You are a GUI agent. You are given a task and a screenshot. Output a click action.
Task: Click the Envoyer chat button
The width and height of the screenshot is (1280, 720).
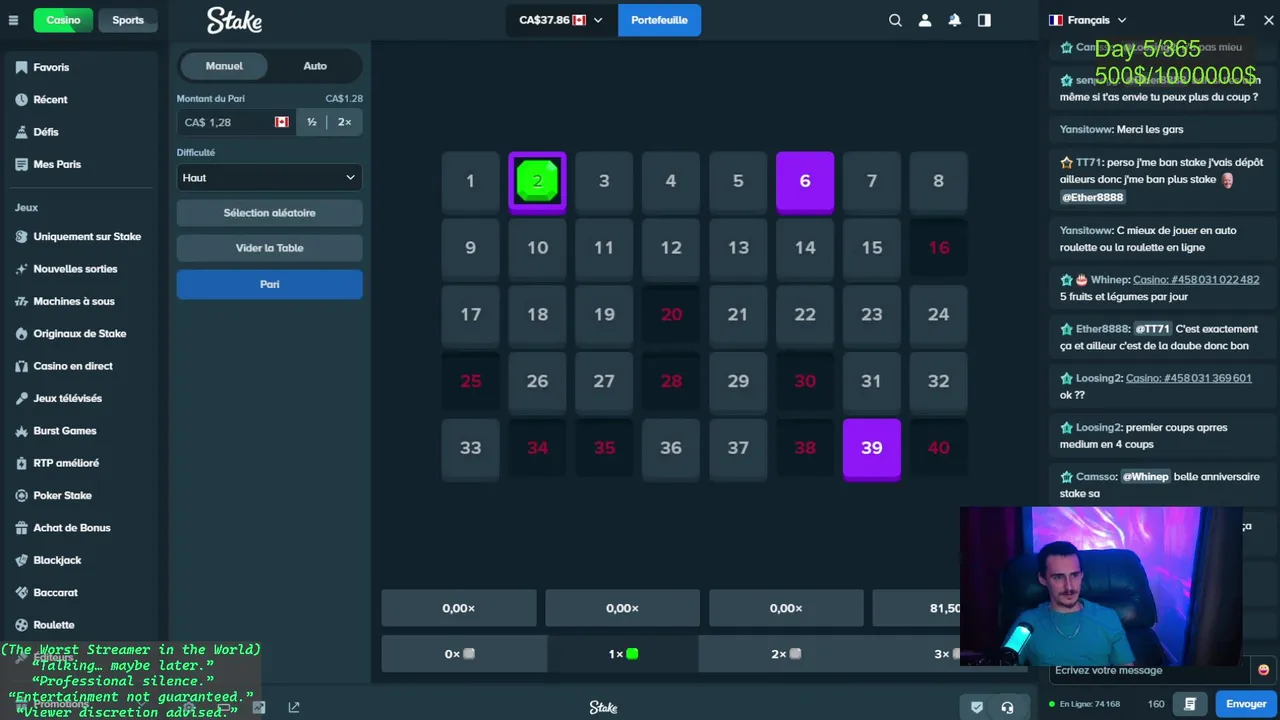(1246, 704)
